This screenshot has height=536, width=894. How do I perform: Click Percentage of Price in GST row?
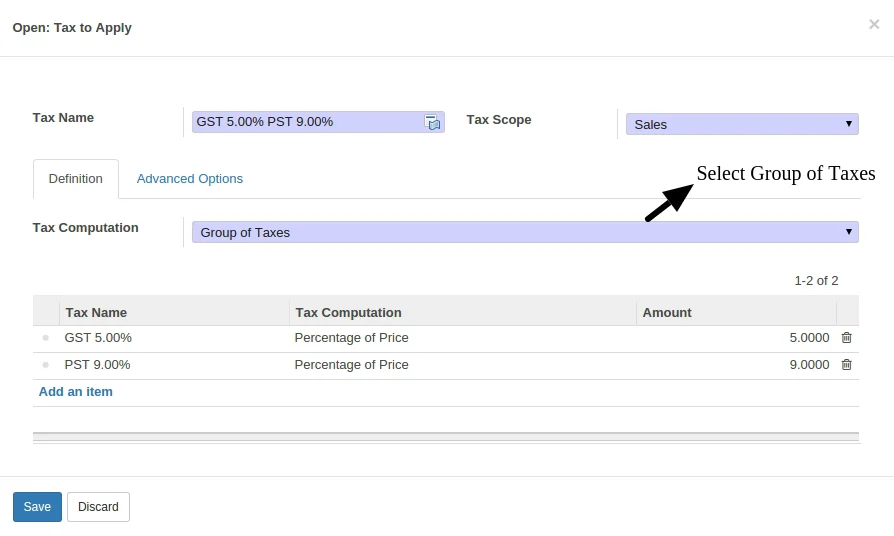point(351,338)
